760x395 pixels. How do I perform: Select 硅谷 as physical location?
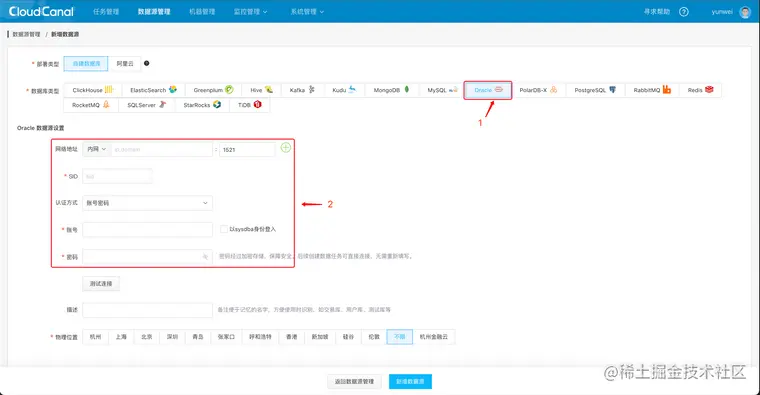[x=348, y=337]
